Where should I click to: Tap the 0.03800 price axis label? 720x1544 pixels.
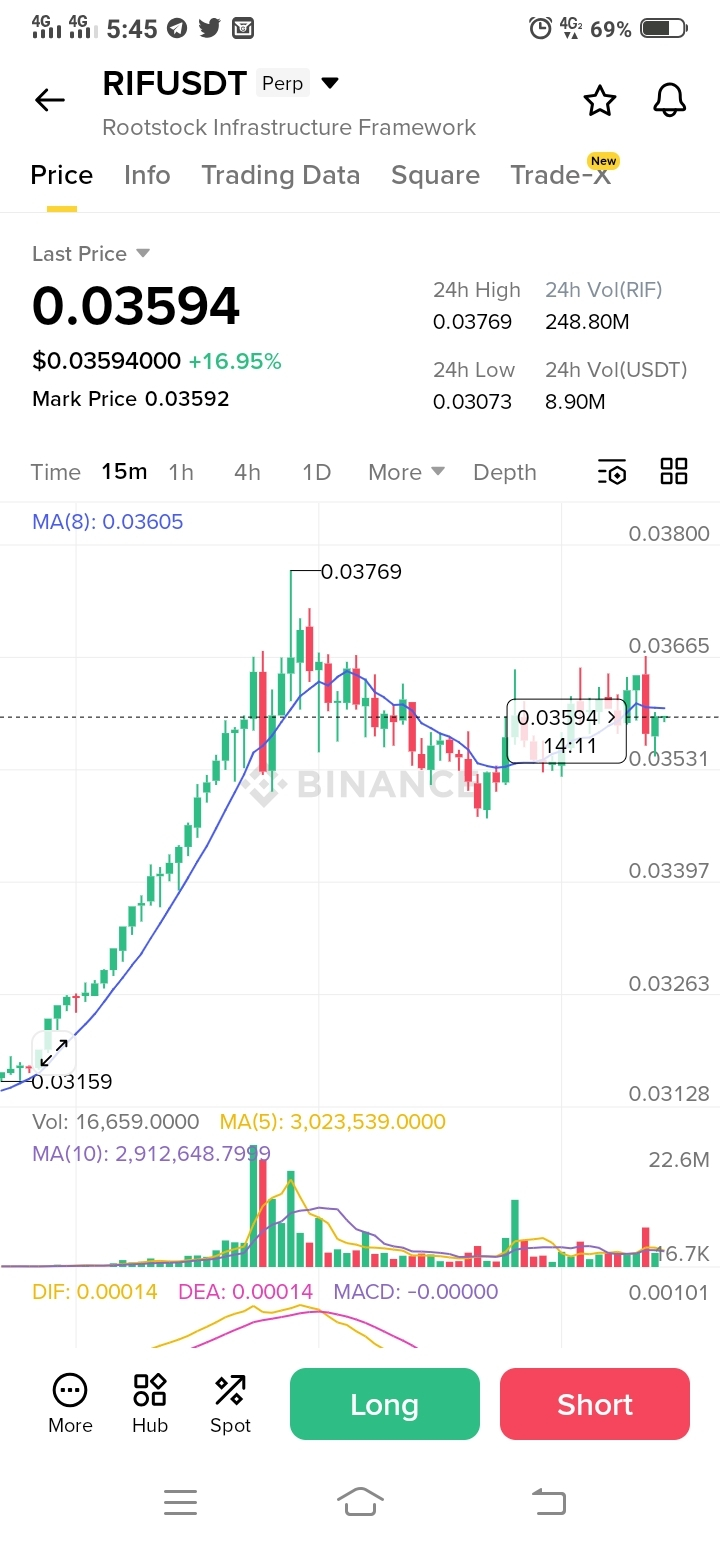pyautogui.click(x=669, y=534)
